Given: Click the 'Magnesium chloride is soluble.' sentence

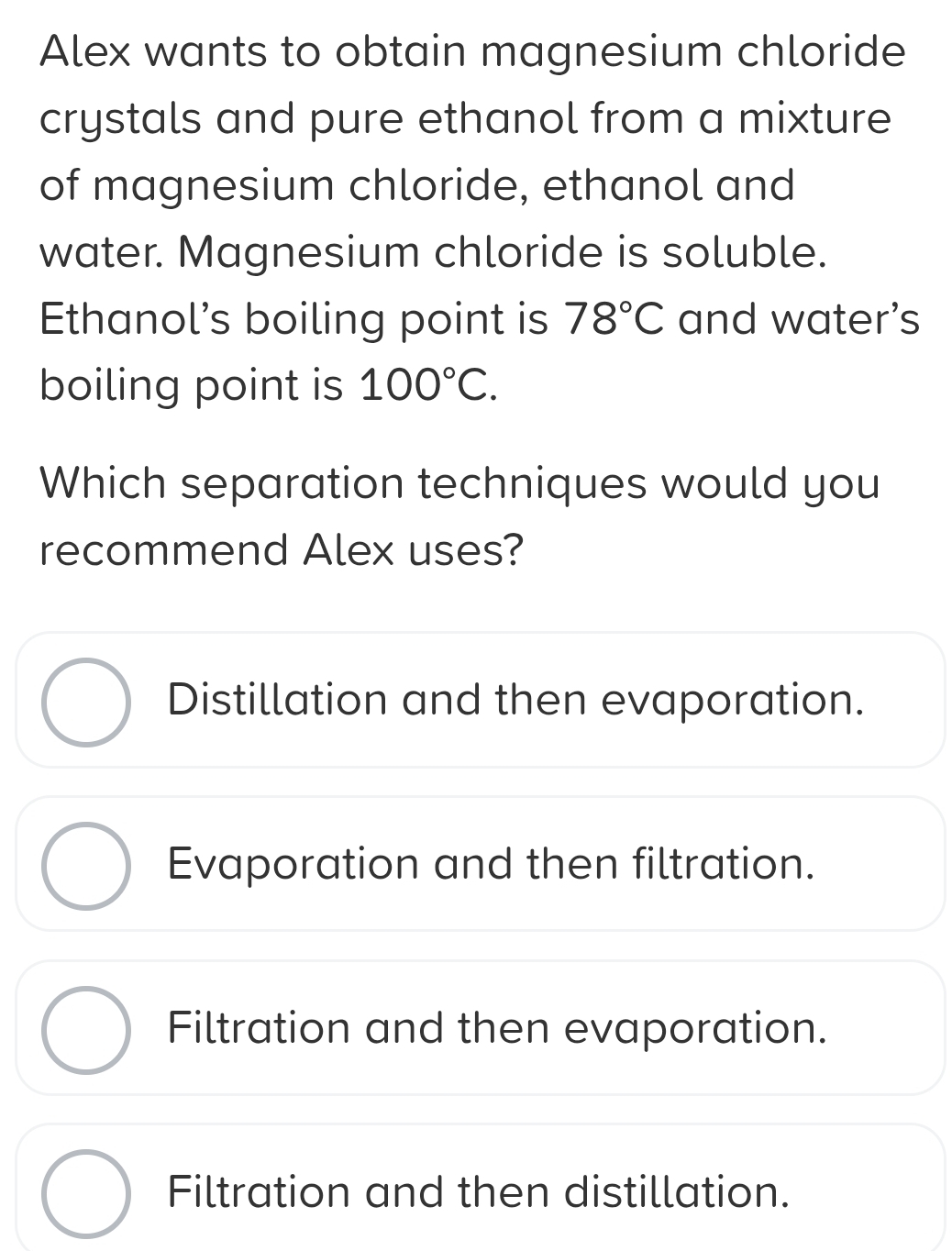Looking at the screenshot, I should tap(503, 252).
